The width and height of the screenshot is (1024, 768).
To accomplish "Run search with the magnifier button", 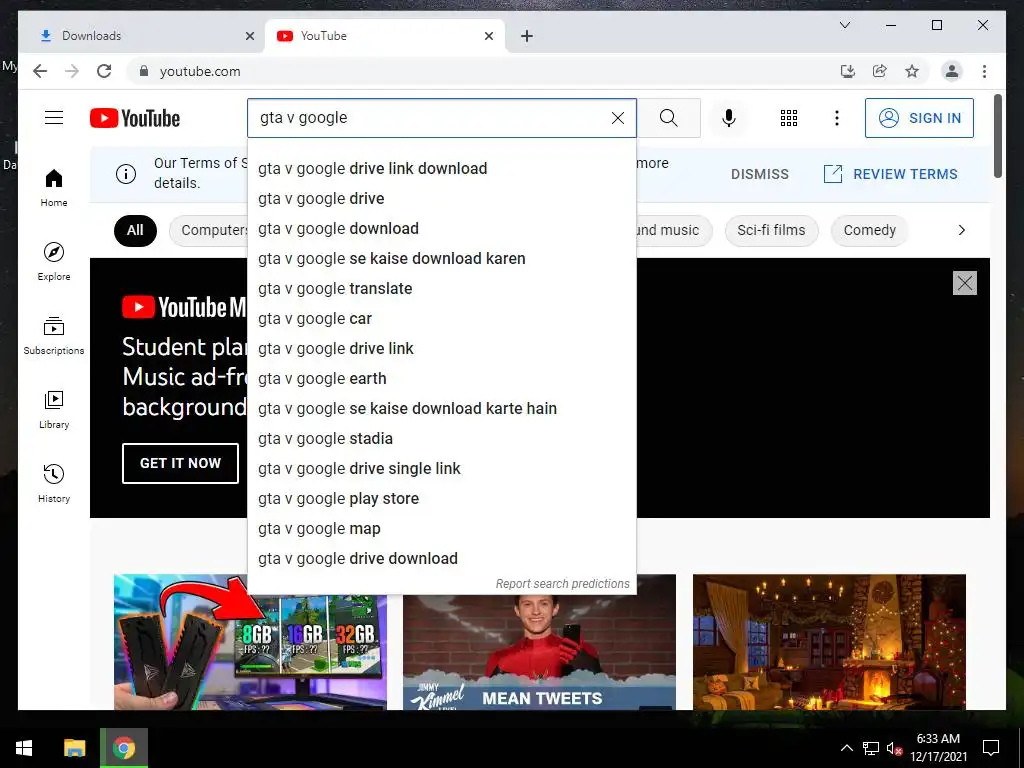I will click(x=668, y=118).
